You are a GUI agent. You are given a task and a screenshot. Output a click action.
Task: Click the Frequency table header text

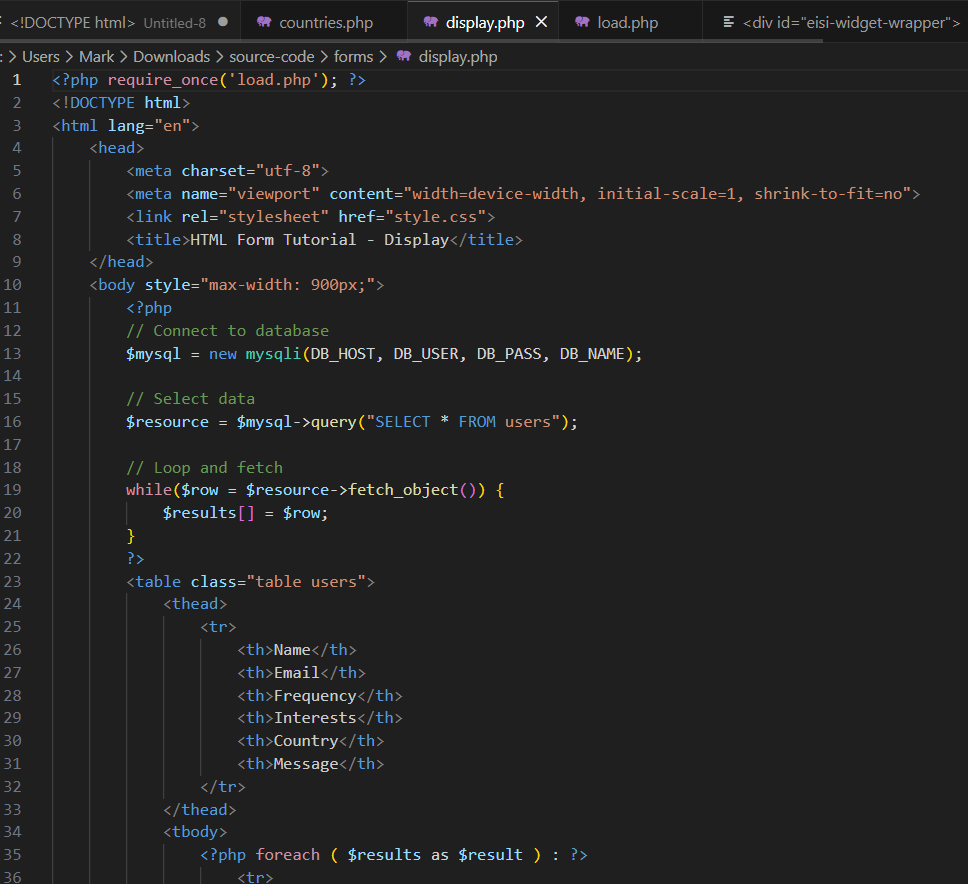[x=315, y=696]
